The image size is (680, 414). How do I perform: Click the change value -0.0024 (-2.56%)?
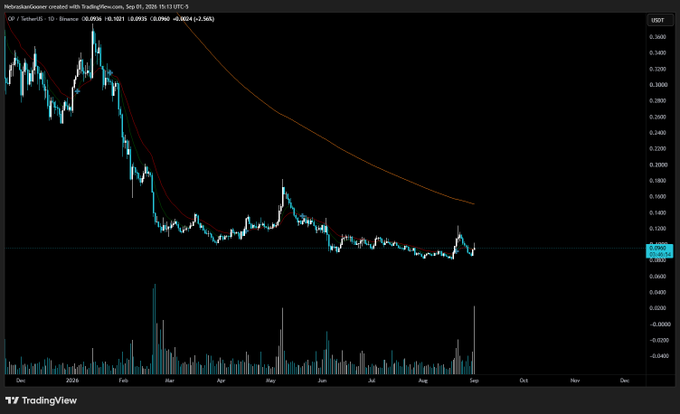pos(193,19)
